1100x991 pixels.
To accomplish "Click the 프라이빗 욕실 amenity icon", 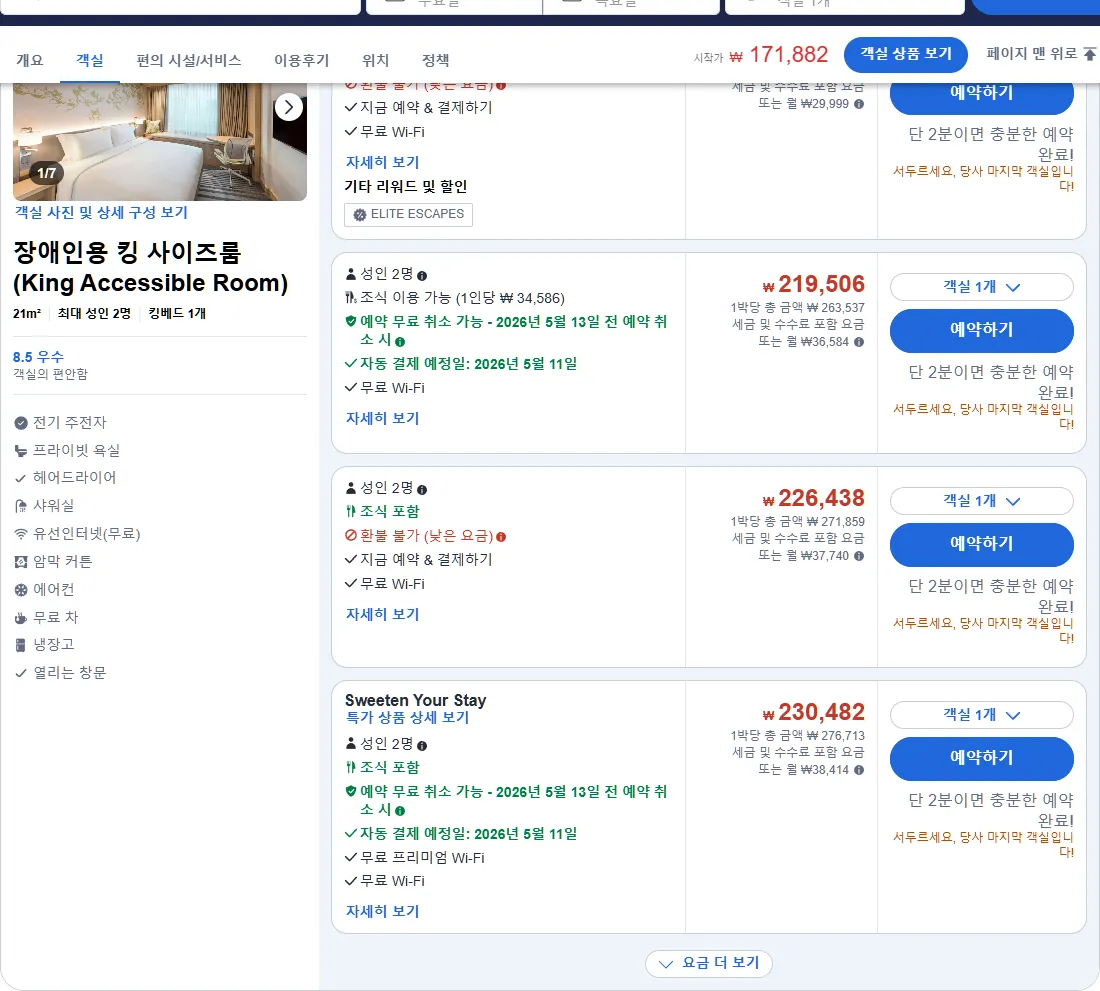I will point(21,451).
